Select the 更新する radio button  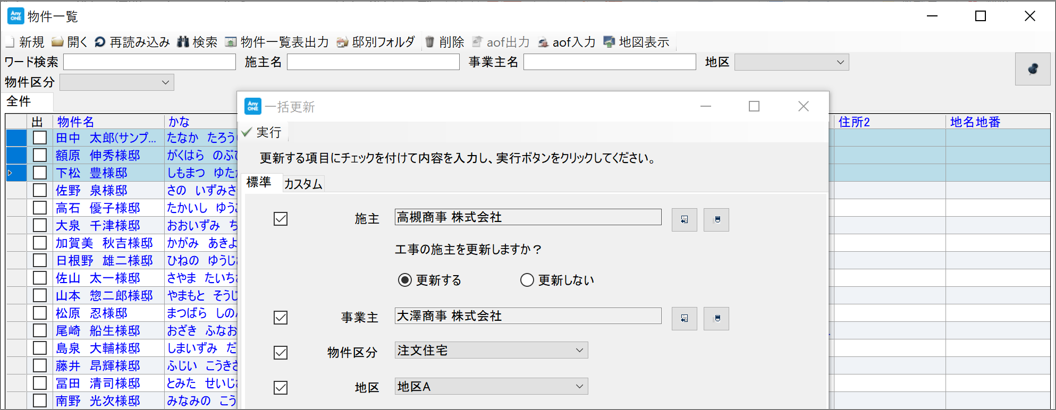pyautogui.click(x=404, y=280)
